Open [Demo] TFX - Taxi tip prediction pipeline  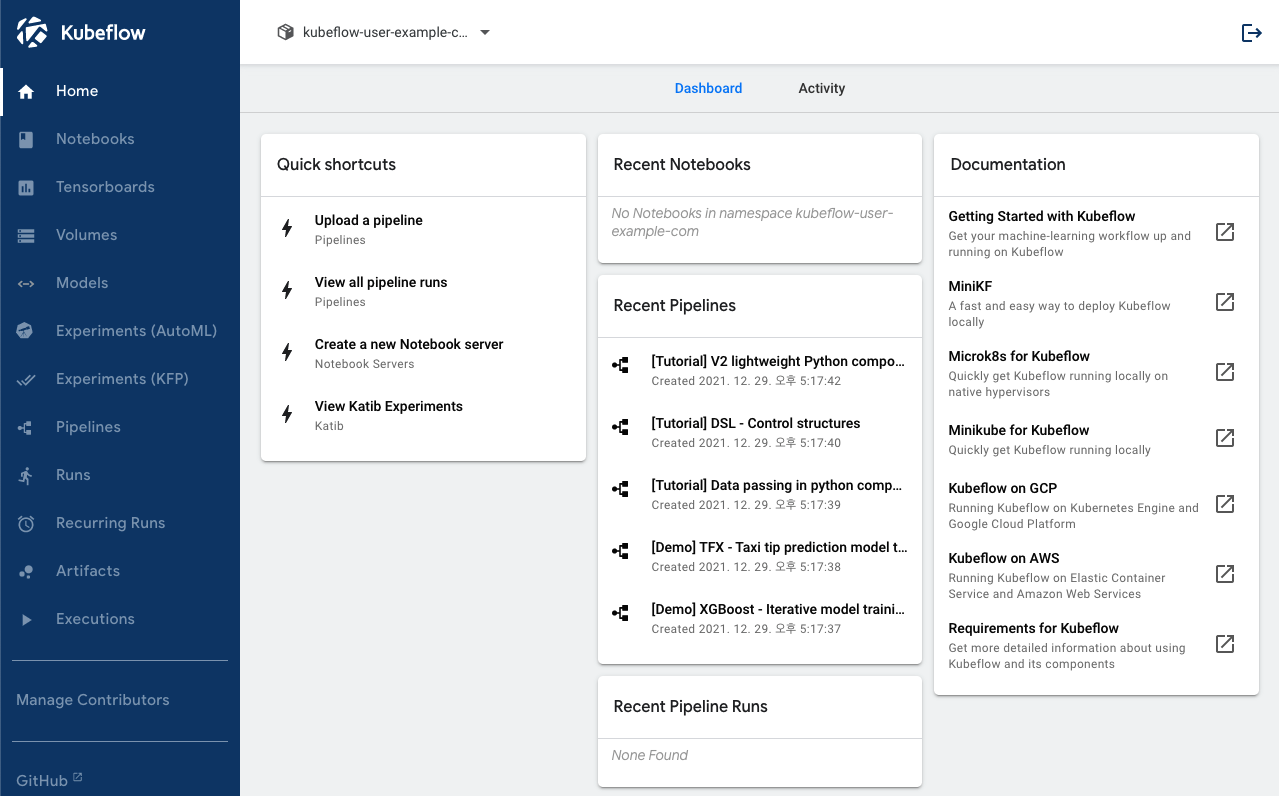[760, 556]
